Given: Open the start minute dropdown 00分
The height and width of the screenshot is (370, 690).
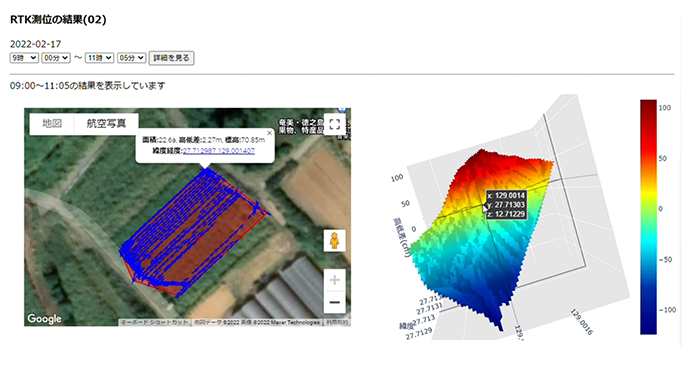Looking at the screenshot, I should pos(56,58).
